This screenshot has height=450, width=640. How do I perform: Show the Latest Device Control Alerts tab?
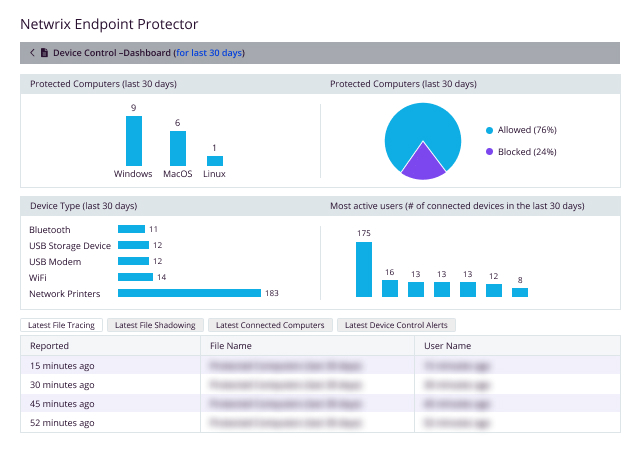(397, 325)
